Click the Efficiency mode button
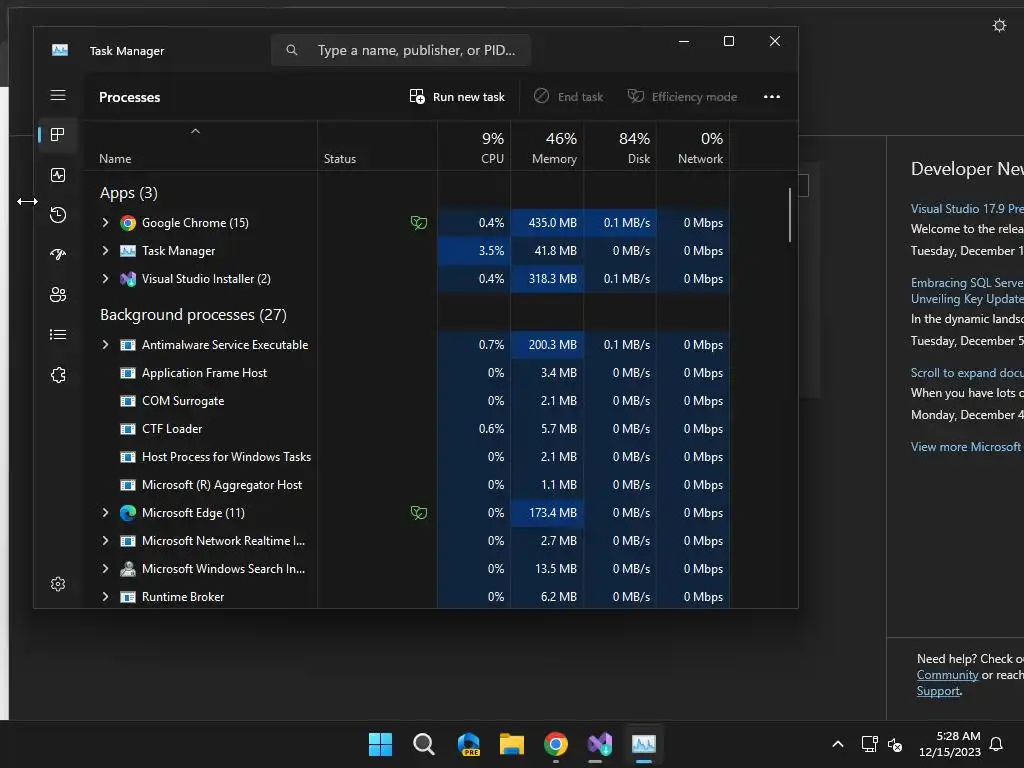The image size is (1024, 768). coord(682,97)
